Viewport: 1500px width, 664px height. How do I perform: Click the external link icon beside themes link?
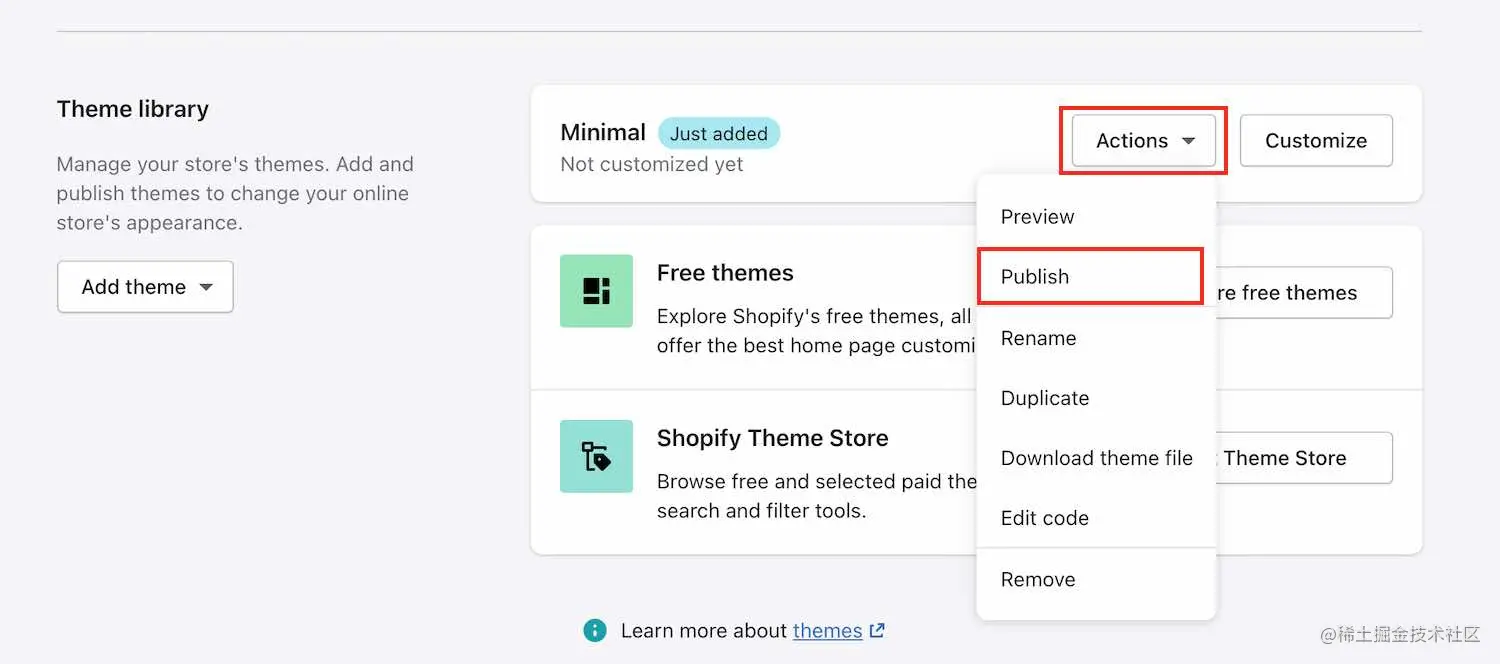[876, 630]
